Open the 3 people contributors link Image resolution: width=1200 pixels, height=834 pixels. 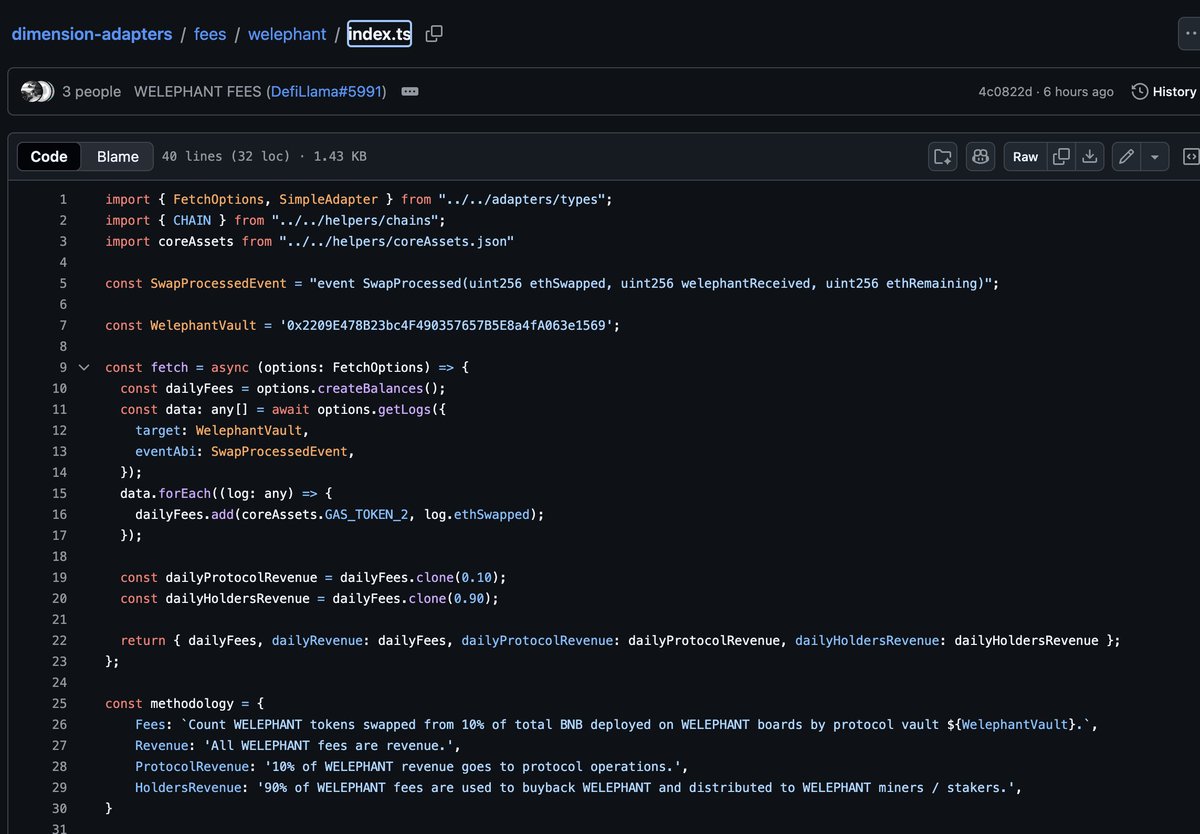[91, 91]
